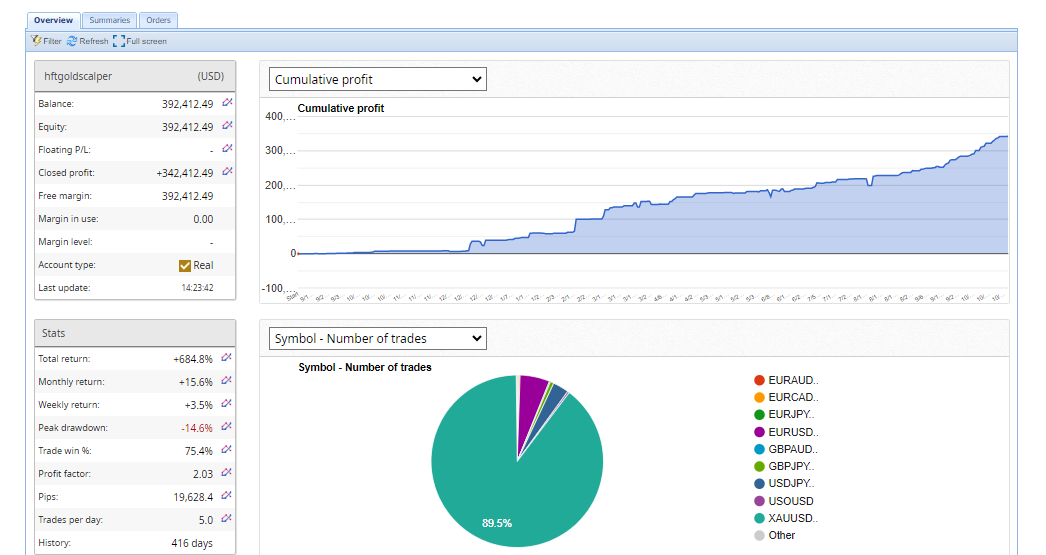Click chart icon beside Closed profit
This screenshot has height=555, width=1046.
[x=227, y=172]
